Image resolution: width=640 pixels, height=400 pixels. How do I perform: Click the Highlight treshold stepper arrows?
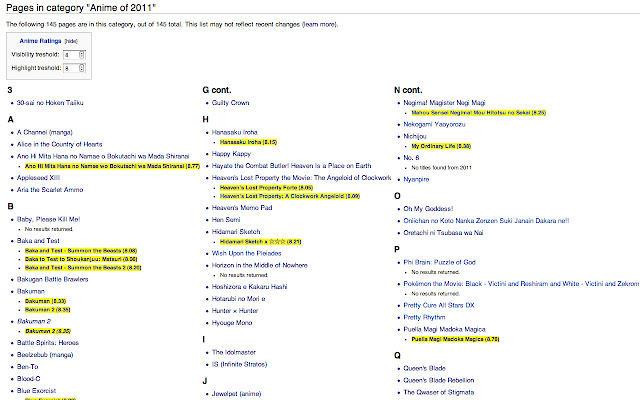(x=82, y=68)
